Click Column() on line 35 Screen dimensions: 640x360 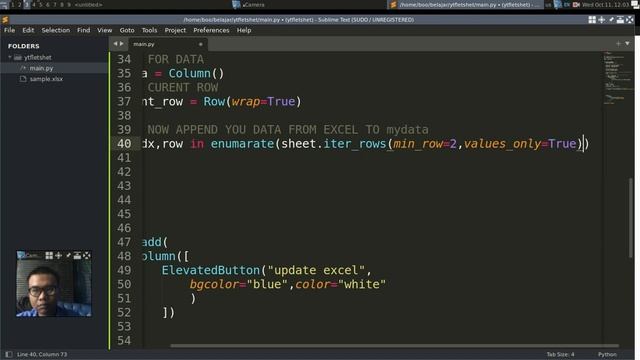tap(196, 73)
